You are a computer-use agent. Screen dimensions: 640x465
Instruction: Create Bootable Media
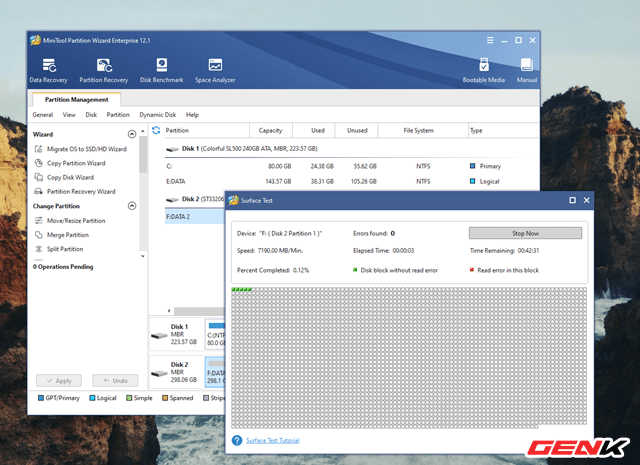click(x=484, y=70)
